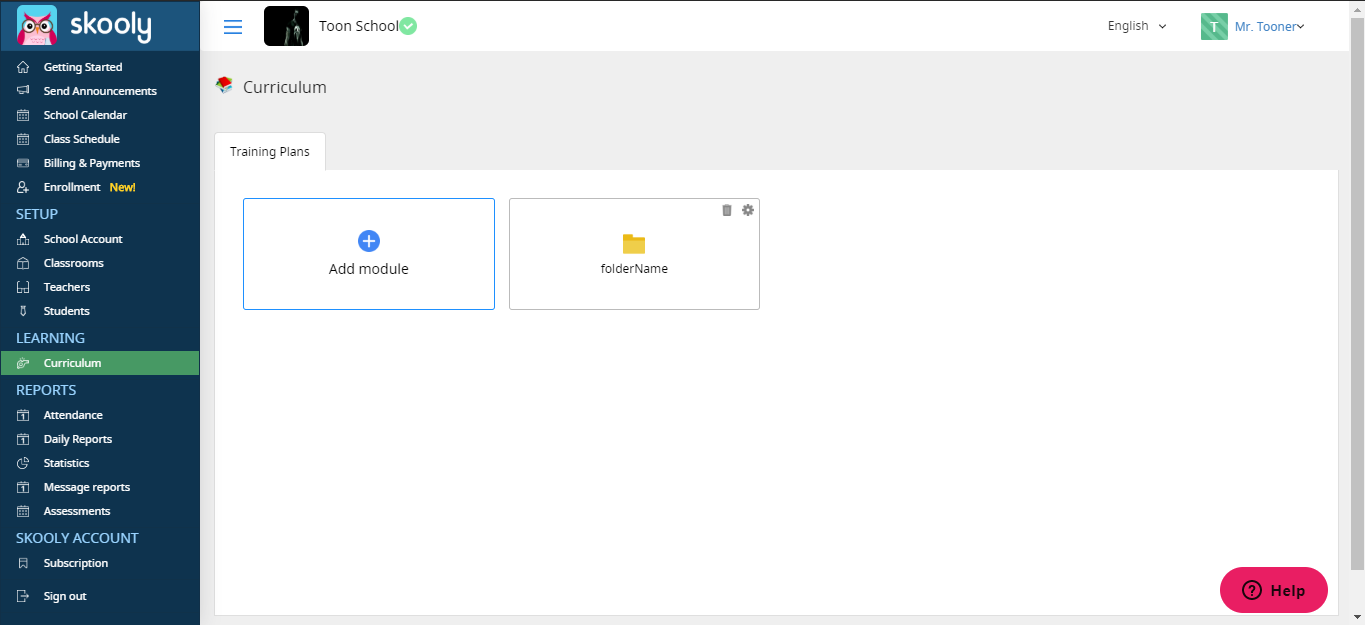Viewport: 1365px width, 625px height.
Task: Click the Statistics pie chart icon
Action: click(x=23, y=463)
